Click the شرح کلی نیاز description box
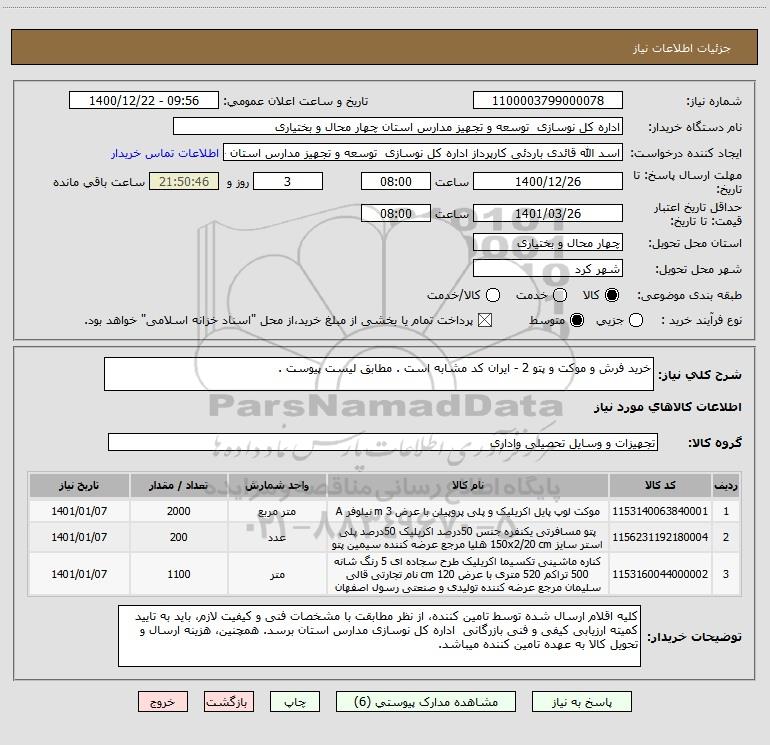 379,374
